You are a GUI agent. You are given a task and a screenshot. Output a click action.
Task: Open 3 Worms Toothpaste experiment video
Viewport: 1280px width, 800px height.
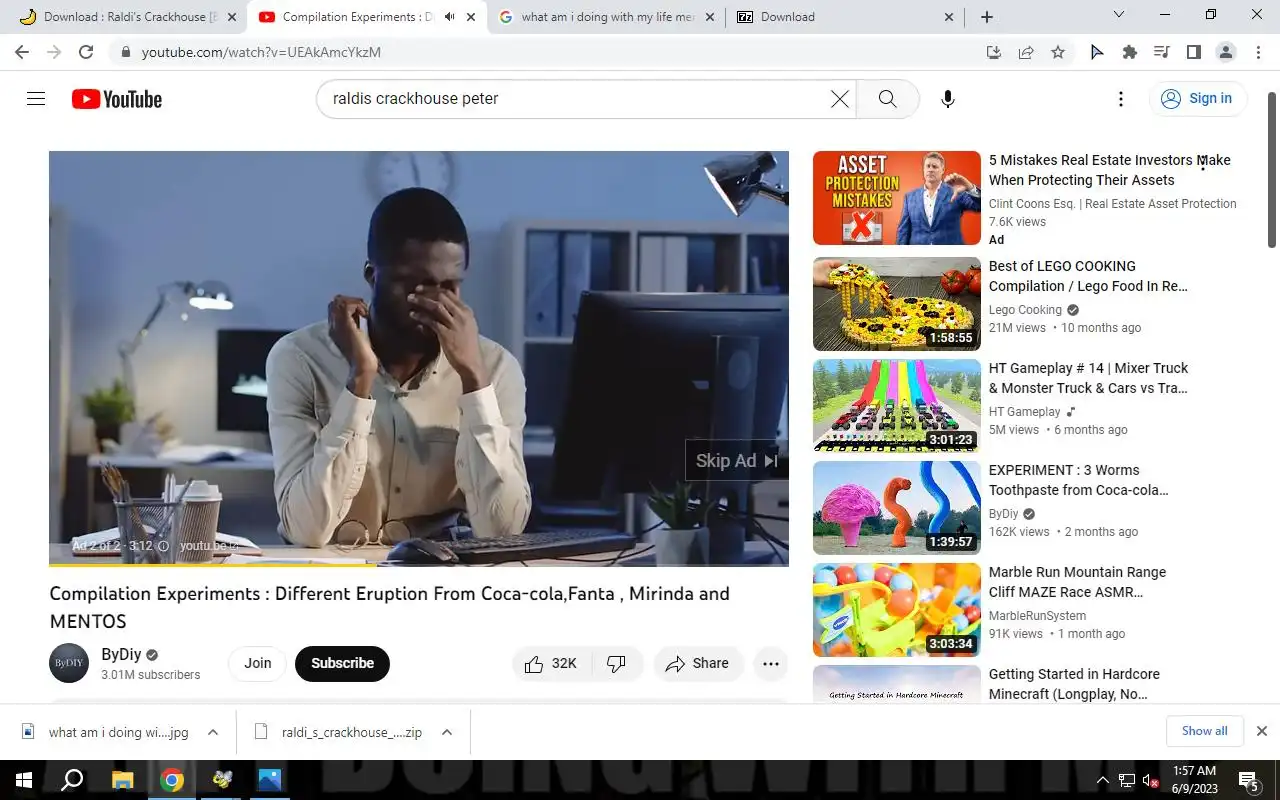[1078, 480]
